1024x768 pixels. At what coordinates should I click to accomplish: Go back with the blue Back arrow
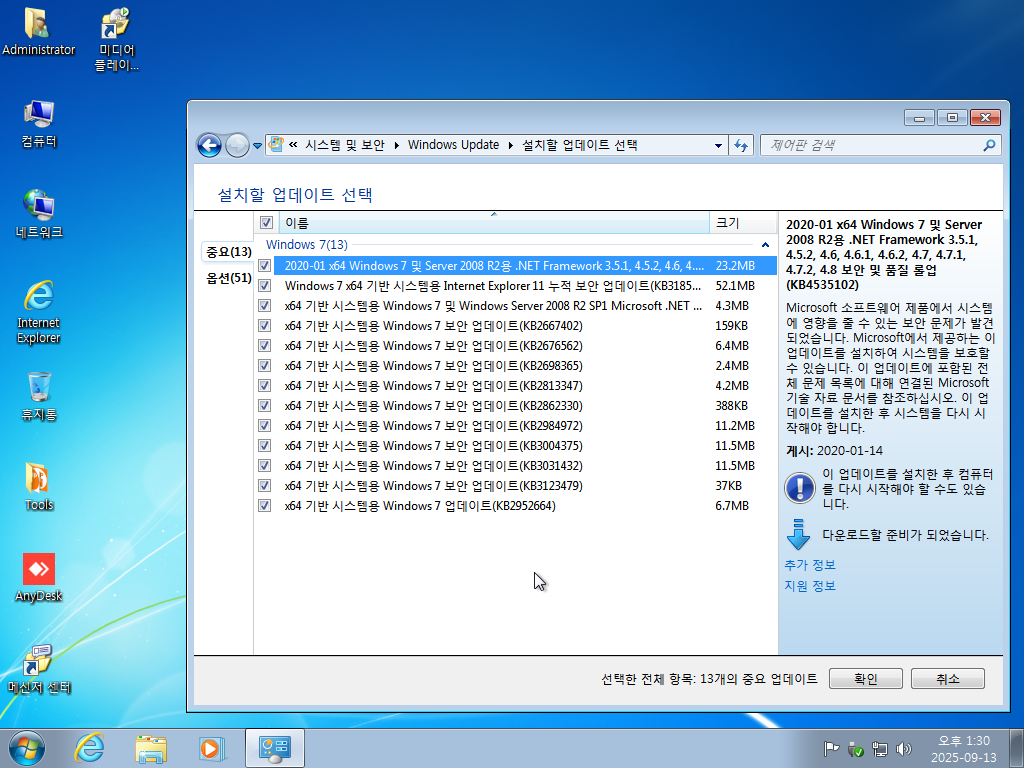(x=209, y=145)
